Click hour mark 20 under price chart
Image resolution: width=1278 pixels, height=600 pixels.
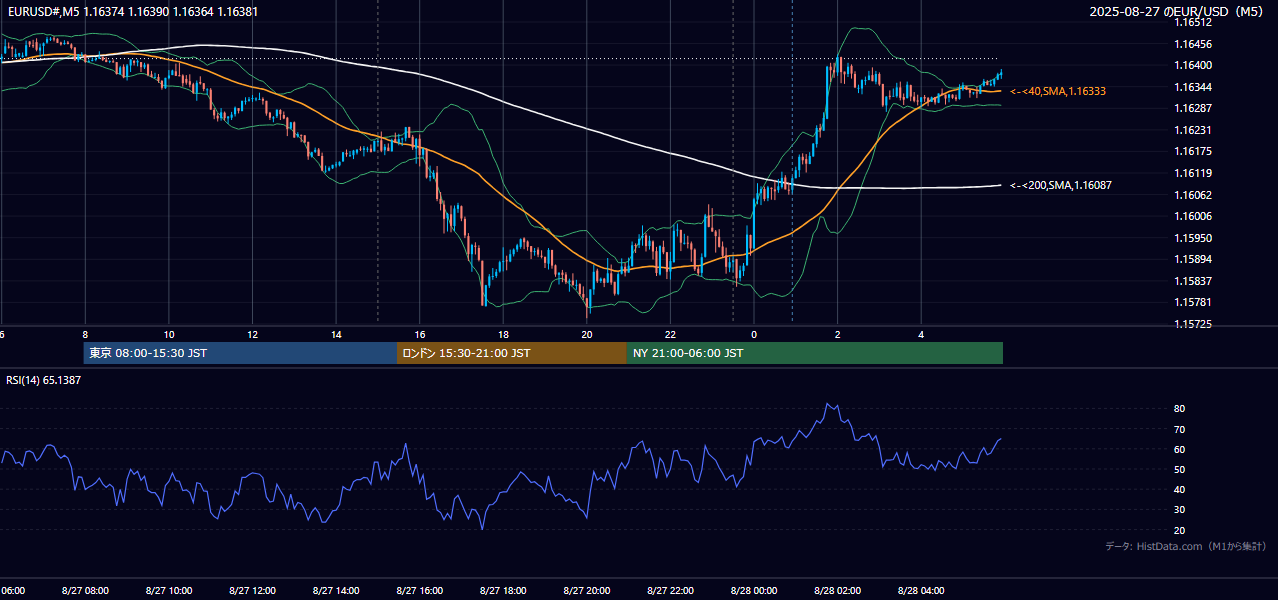(587, 334)
